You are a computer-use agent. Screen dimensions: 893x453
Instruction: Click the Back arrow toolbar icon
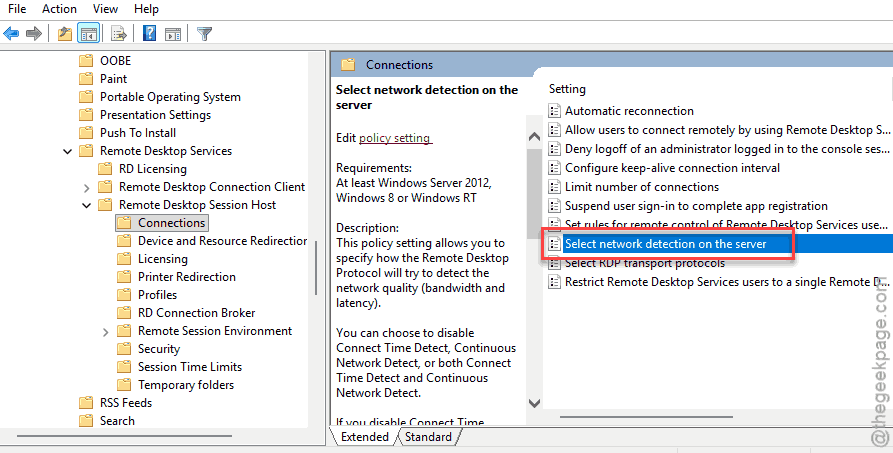point(11,34)
